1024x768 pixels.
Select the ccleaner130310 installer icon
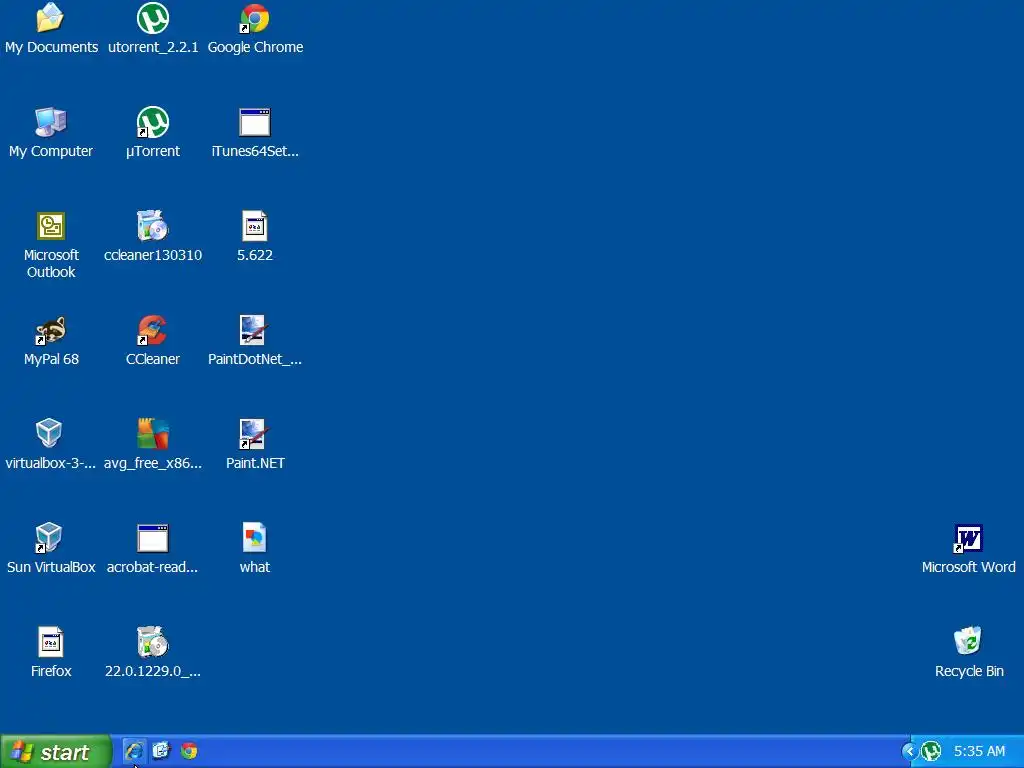tap(153, 226)
